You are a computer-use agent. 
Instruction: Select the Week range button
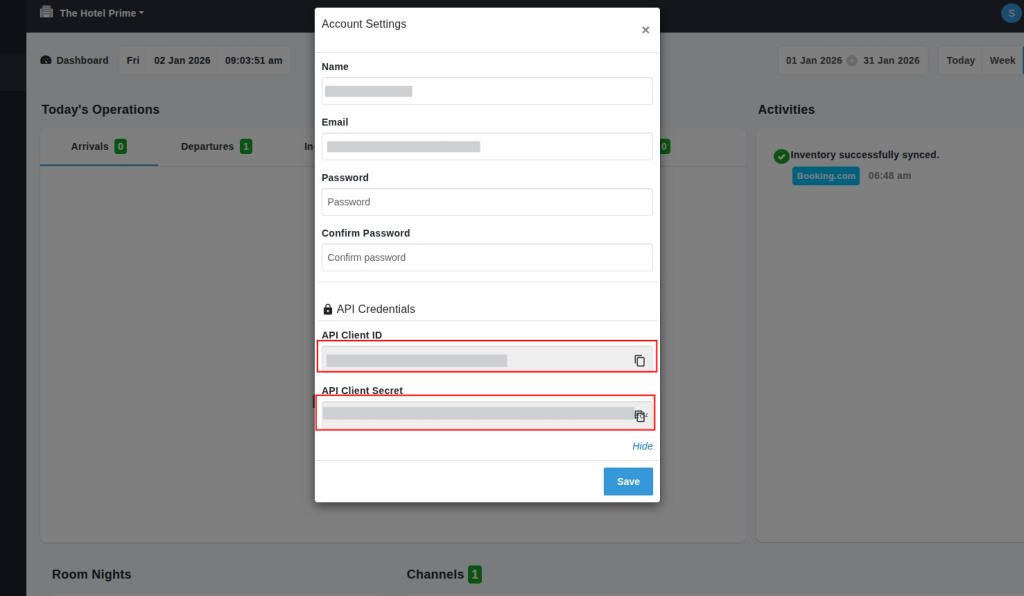click(1002, 60)
